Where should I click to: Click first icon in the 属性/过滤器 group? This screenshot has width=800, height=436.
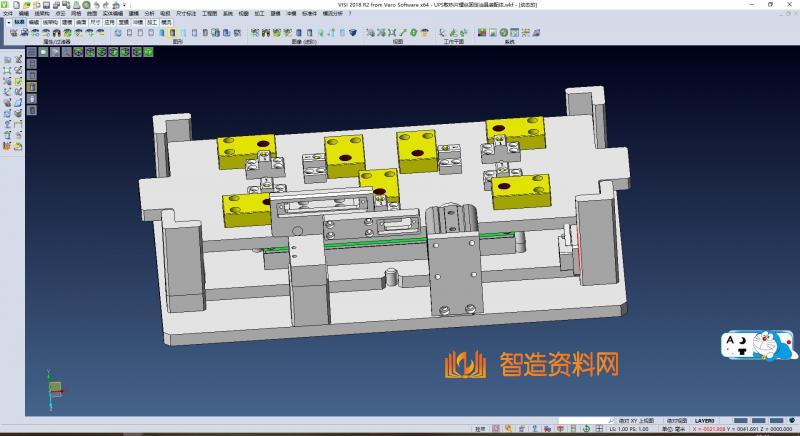pos(14,33)
